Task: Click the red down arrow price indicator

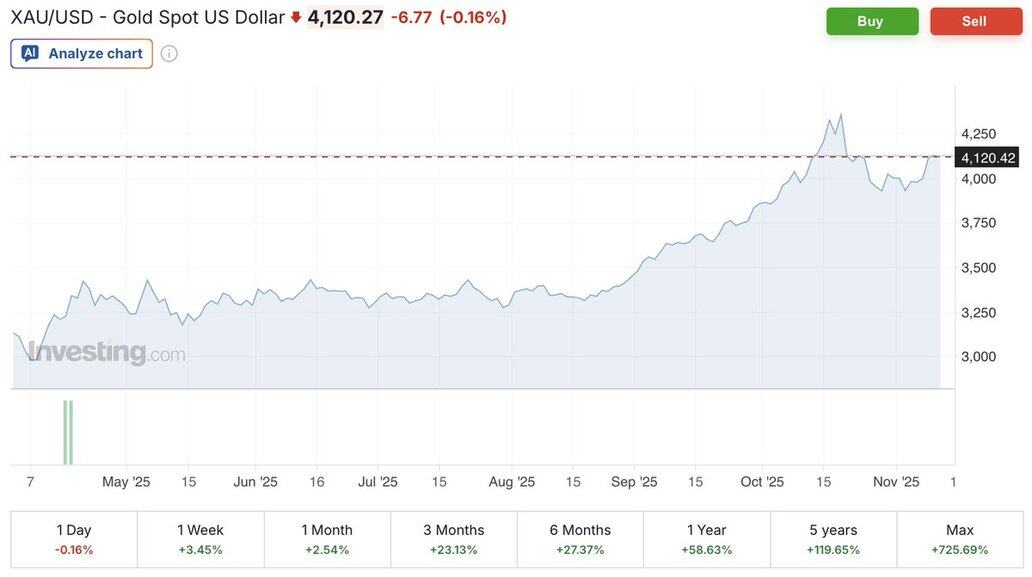Action: 296,17
